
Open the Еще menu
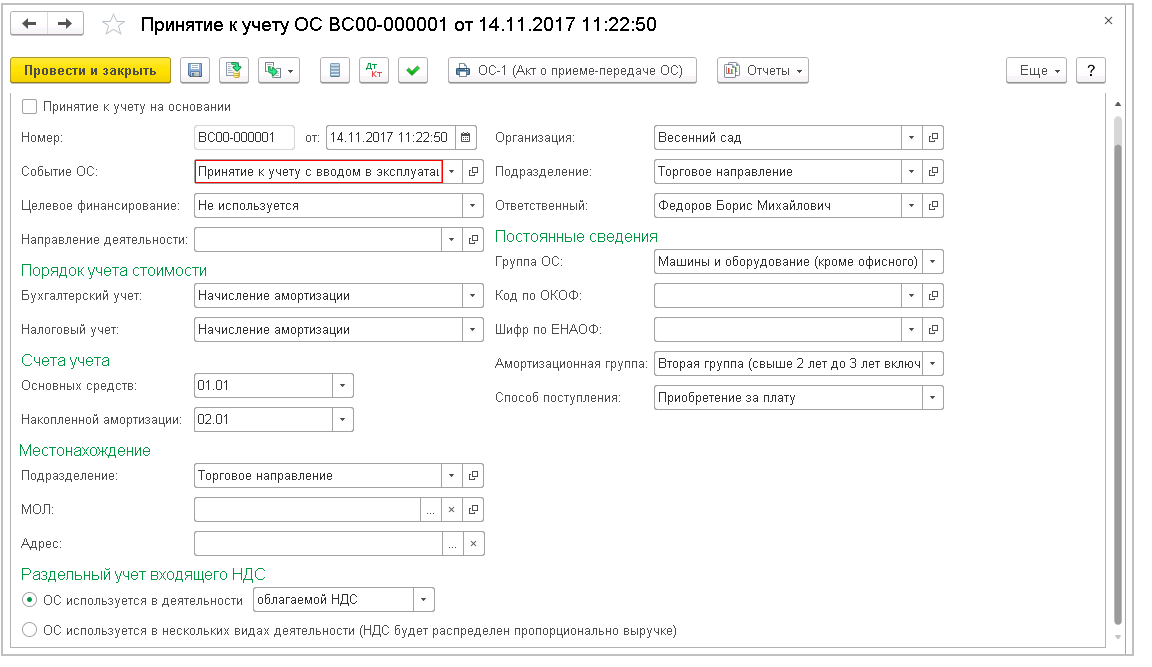[x=1036, y=71]
